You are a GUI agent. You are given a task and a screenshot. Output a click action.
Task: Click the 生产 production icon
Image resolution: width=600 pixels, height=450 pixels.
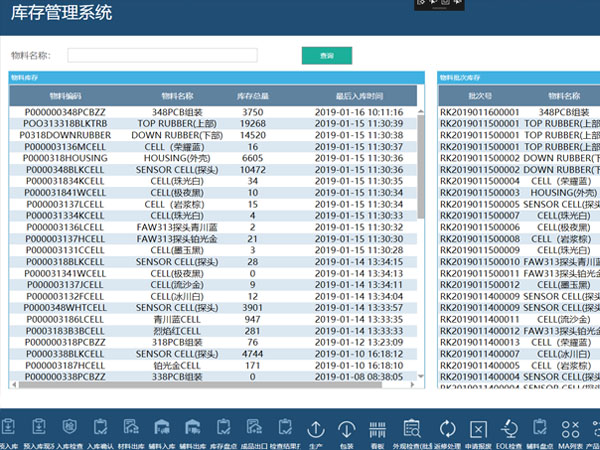click(x=316, y=428)
